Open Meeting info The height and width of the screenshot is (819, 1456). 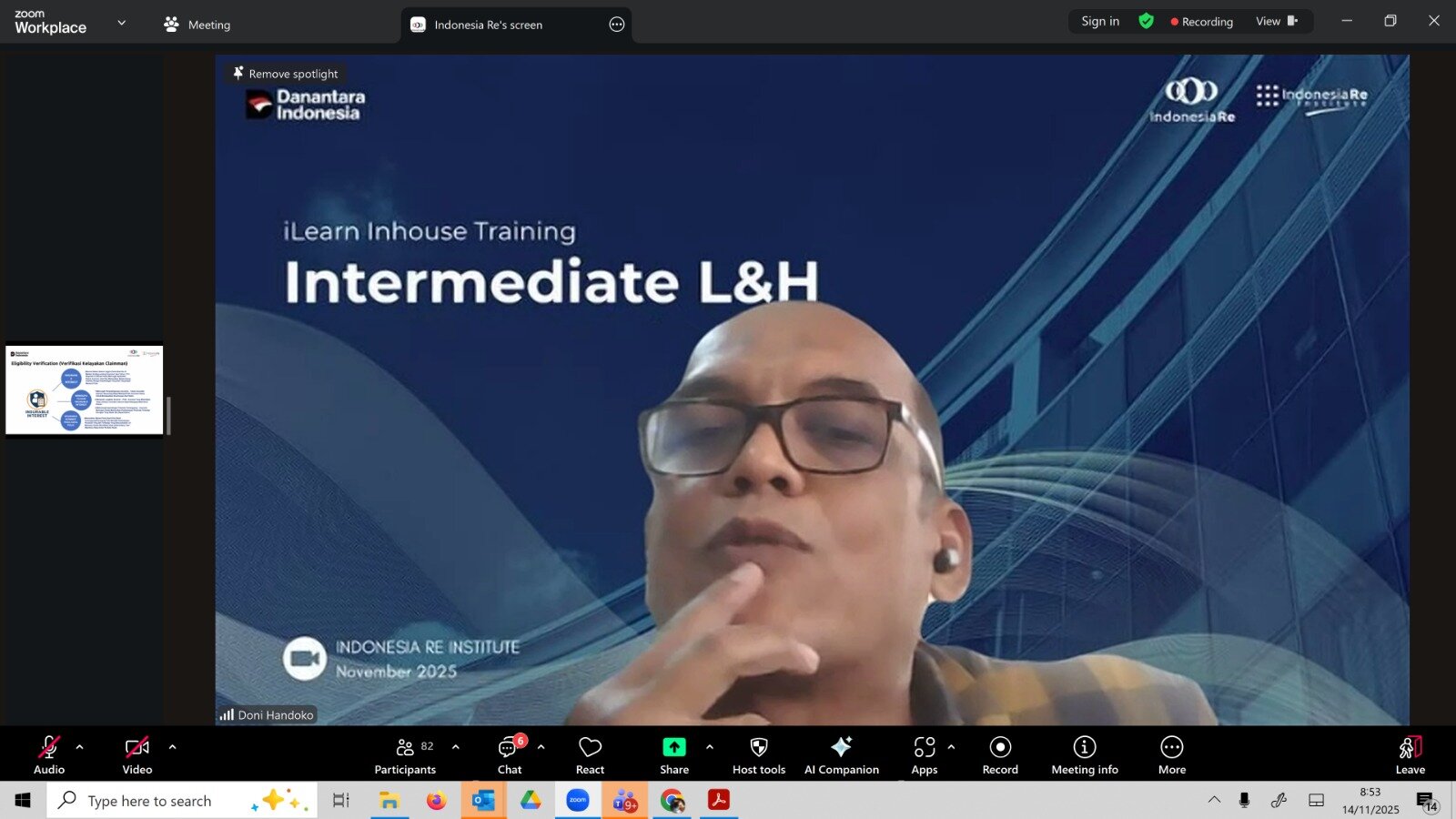[1084, 755]
